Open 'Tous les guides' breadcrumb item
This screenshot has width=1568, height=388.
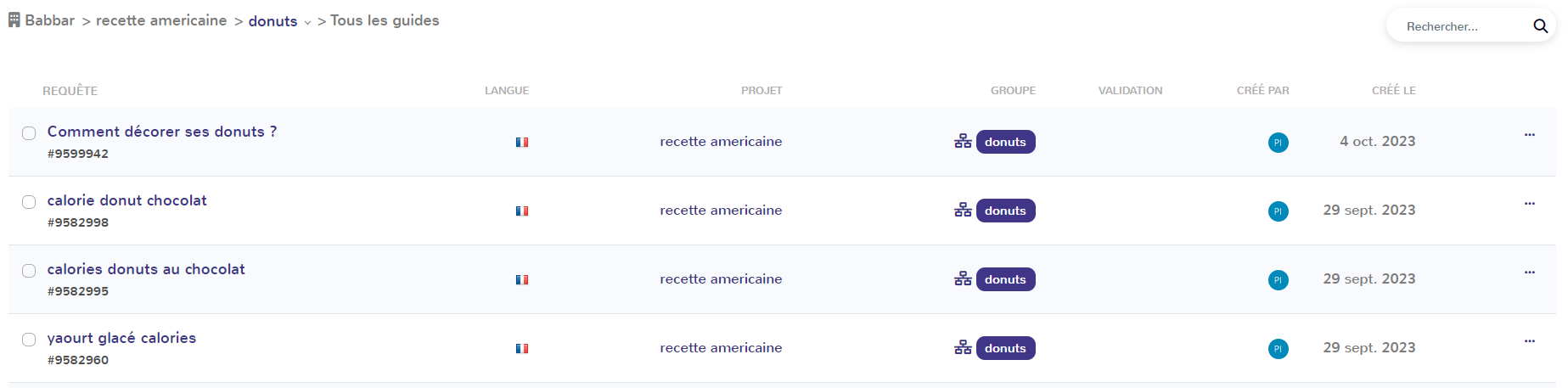385,20
